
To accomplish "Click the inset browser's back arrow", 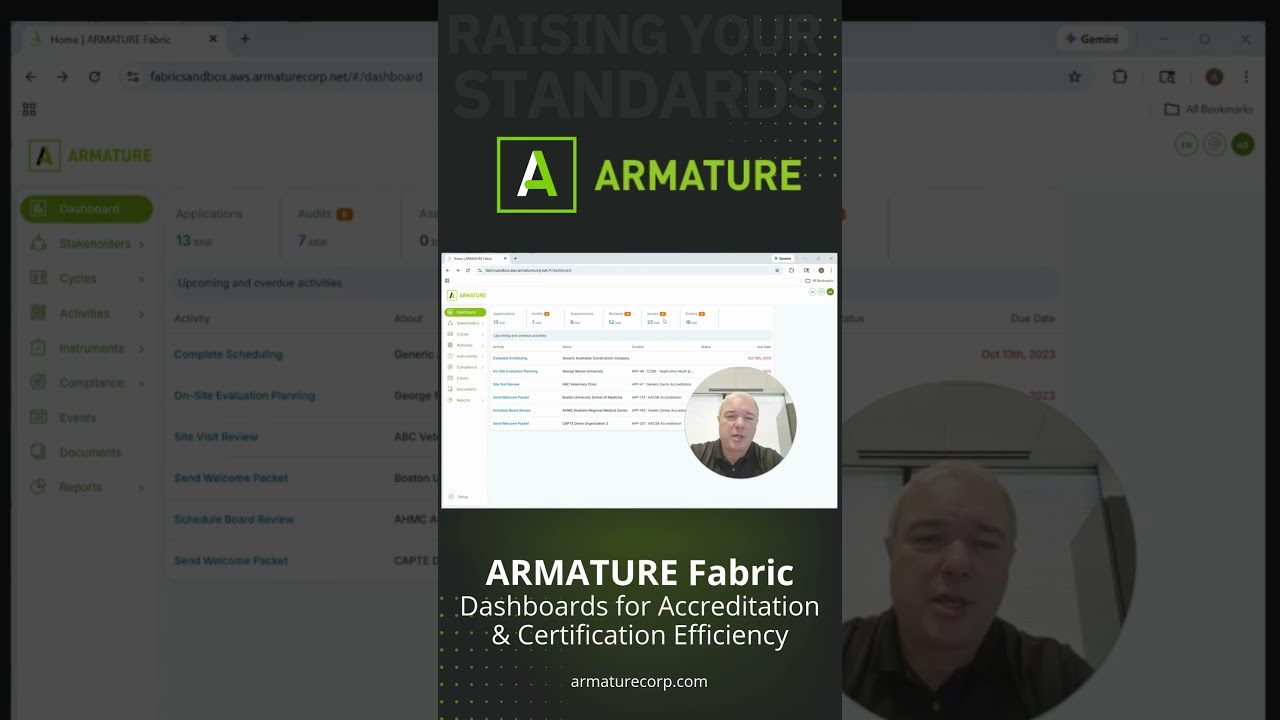I will pyautogui.click(x=448, y=270).
